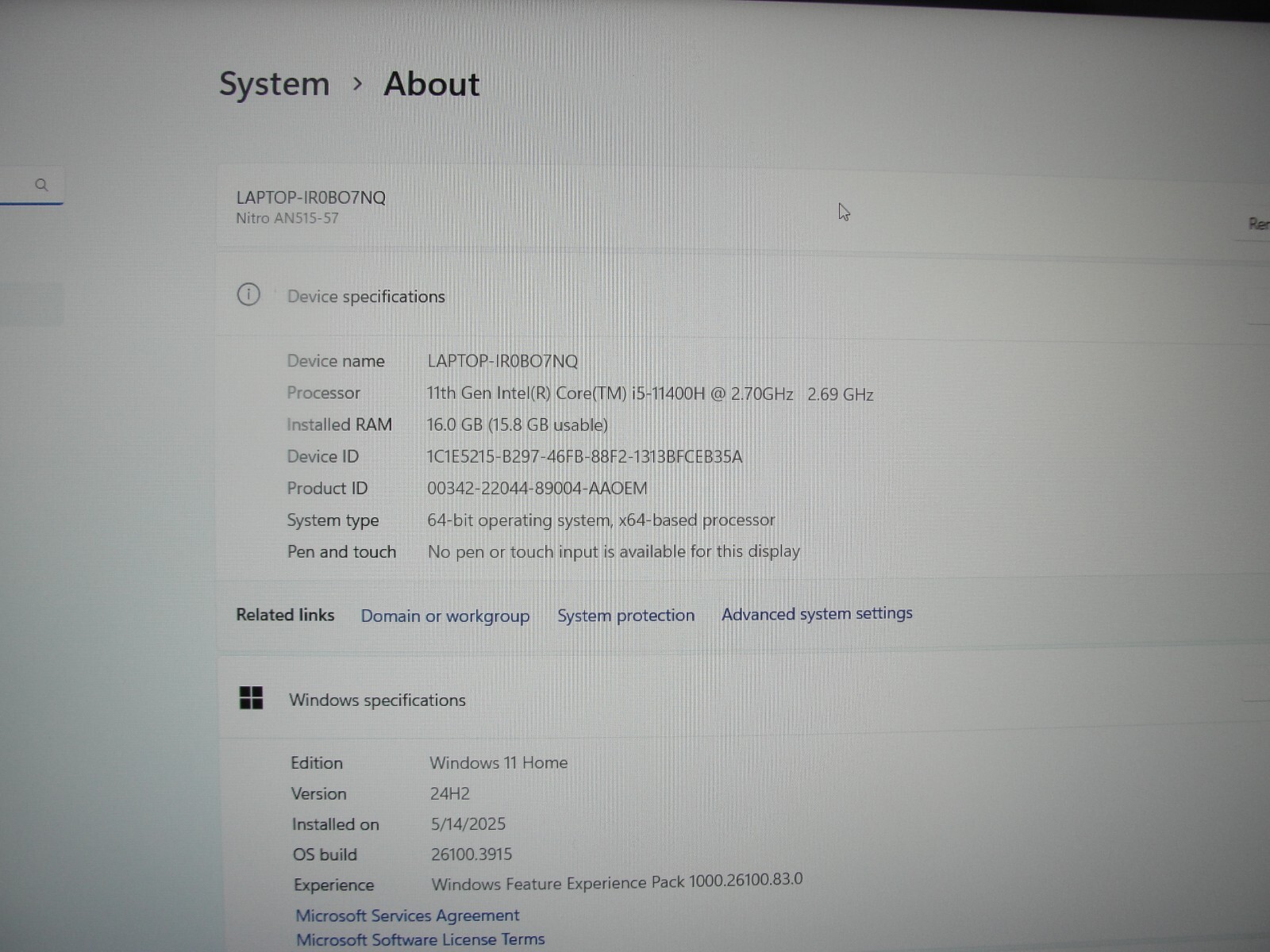Select Installed on date 5/14/2025
Viewport: 1270px width, 952px height.
(468, 824)
